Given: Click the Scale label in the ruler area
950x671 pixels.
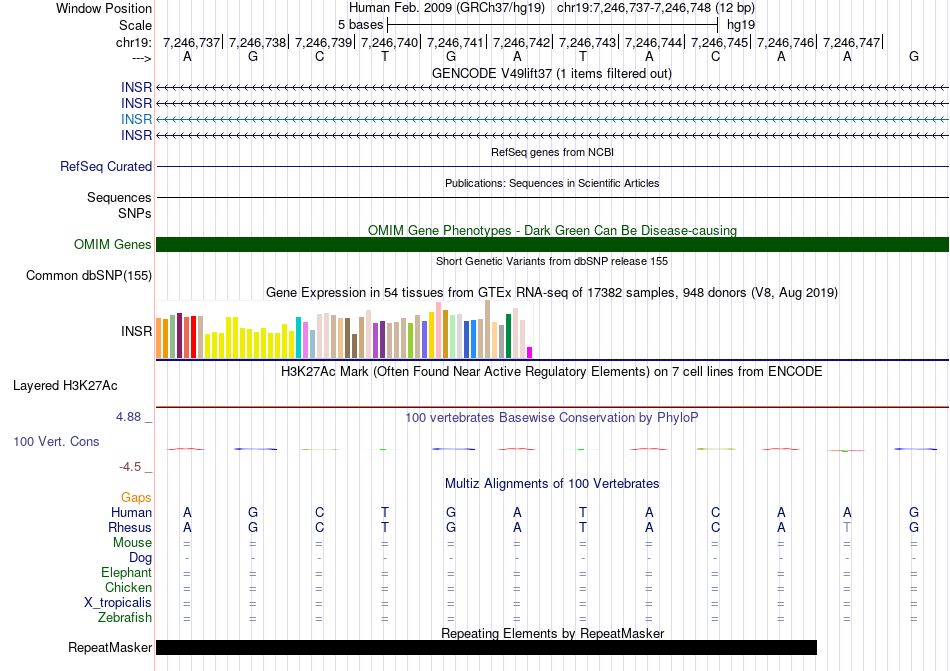Looking at the screenshot, I should tap(135, 25).
